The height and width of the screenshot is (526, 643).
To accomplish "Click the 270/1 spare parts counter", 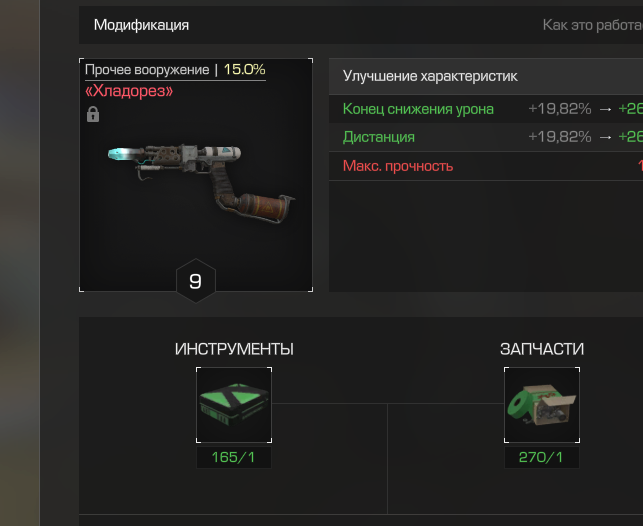I will (x=542, y=457).
